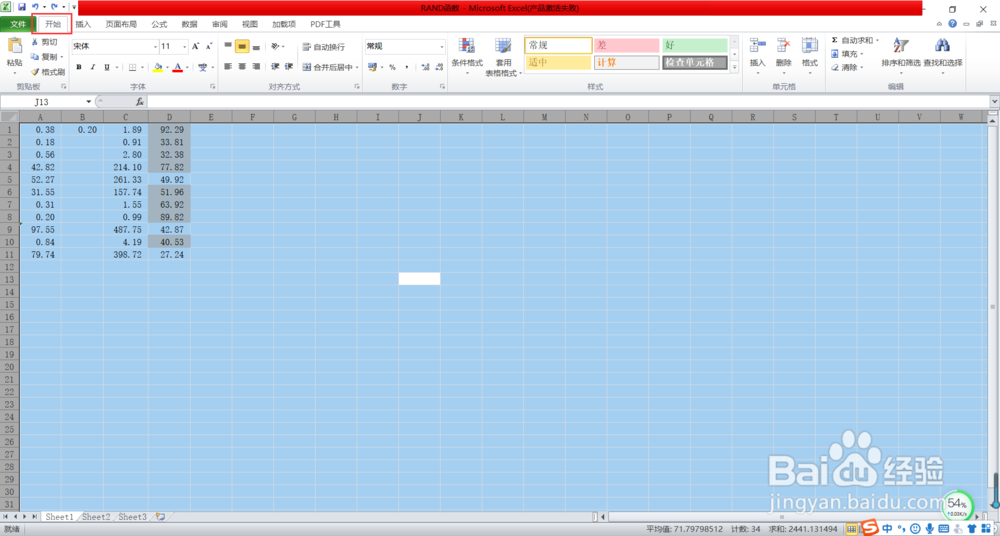
Task: Click 自动求和 AutoSum
Action: pyautogui.click(x=855, y=40)
